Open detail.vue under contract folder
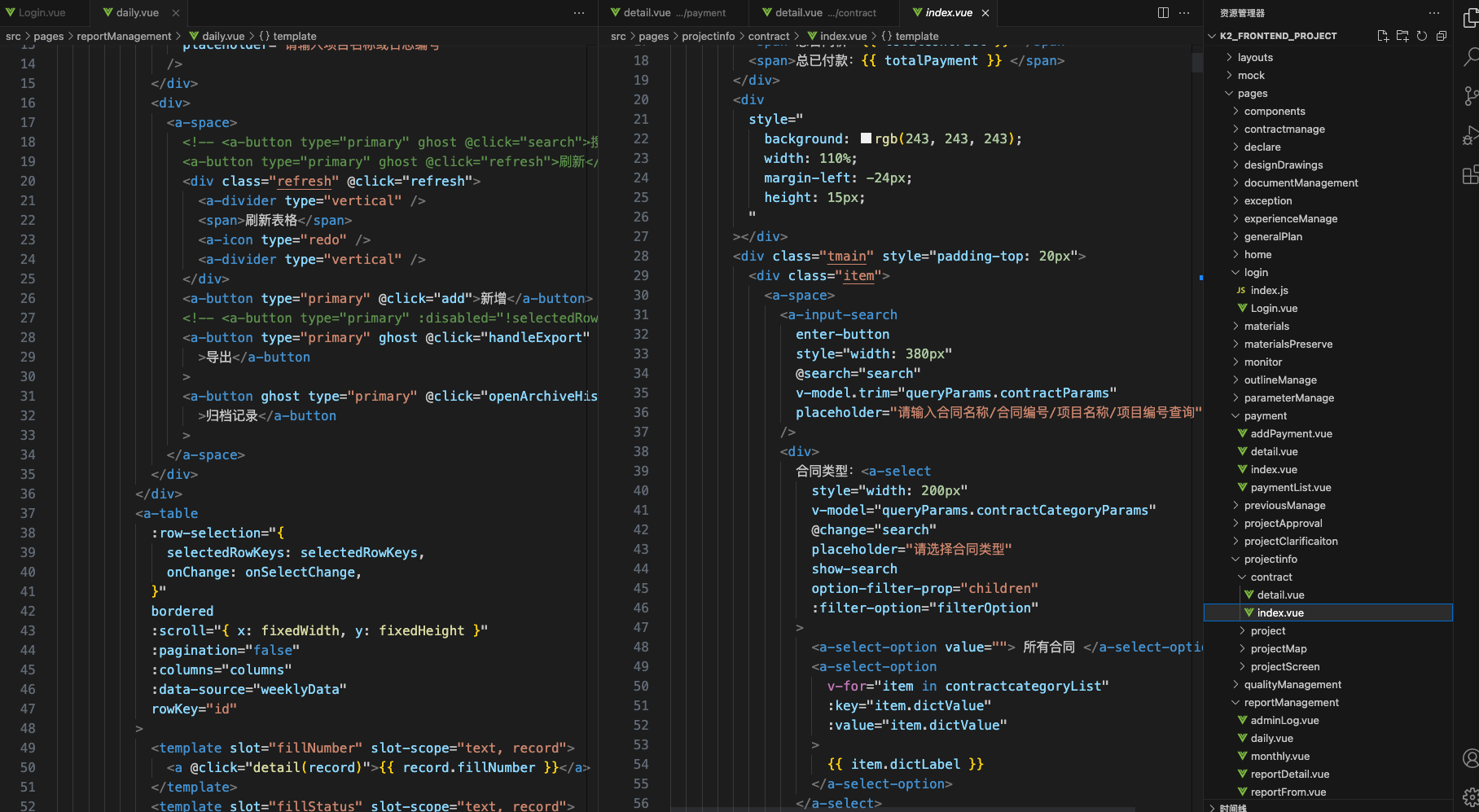This screenshot has width=1479, height=812. pyautogui.click(x=1280, y=595)
